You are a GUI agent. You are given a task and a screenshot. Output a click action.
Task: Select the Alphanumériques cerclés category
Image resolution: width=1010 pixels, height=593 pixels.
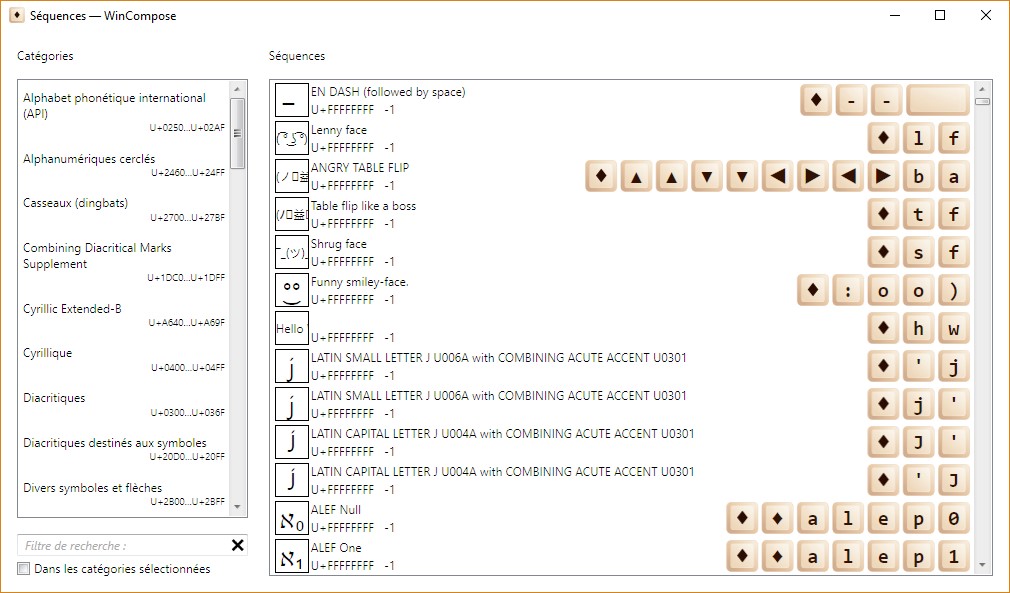click(89, 159)
